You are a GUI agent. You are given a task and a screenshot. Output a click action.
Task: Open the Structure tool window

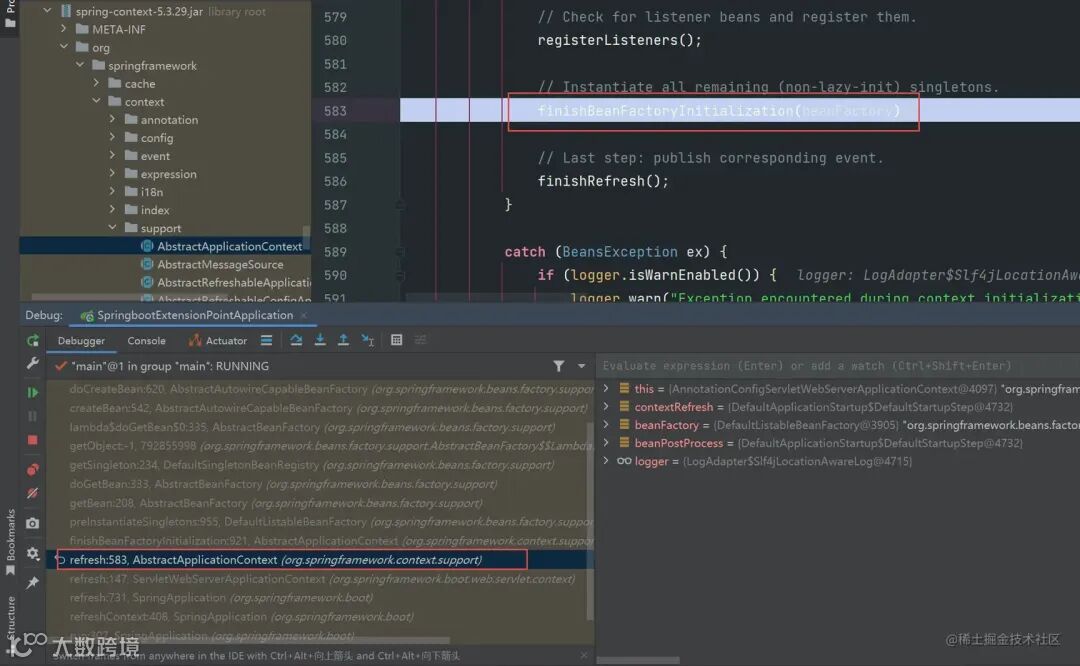10,616
